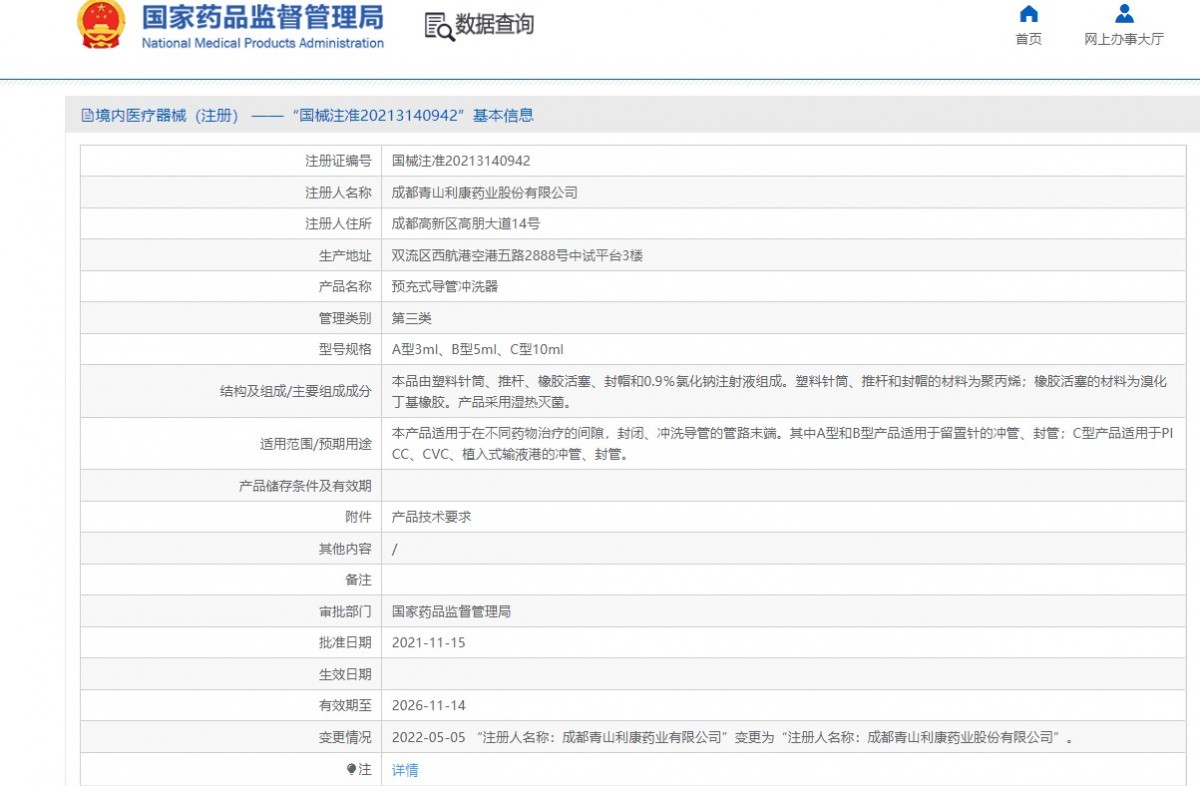Click 数据查询 heading text
This screenshot has width=1200, height=786.
(495, 25)
